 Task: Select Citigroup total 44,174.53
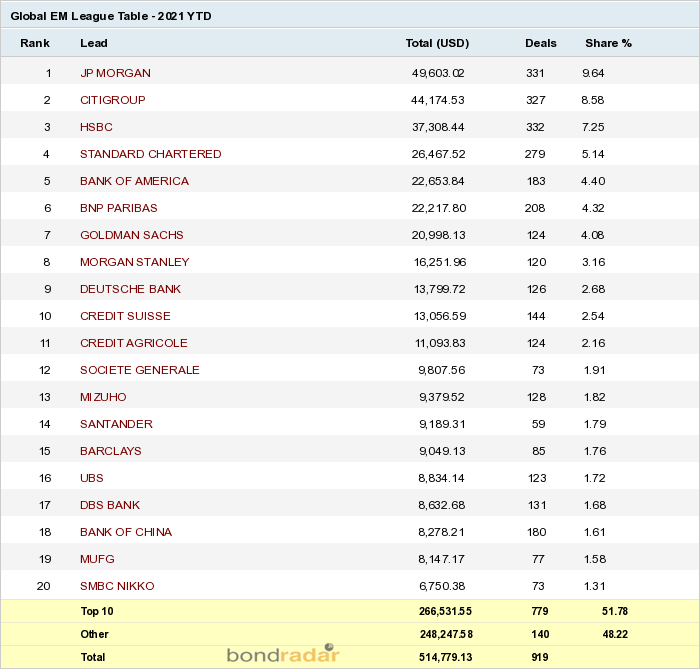pyautogui.click(x=438, y=100)
